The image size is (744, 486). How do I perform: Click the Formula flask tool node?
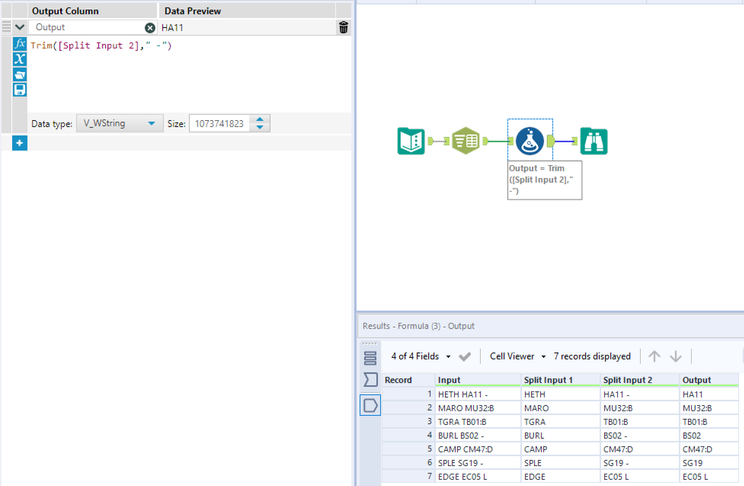click(530, 141)
